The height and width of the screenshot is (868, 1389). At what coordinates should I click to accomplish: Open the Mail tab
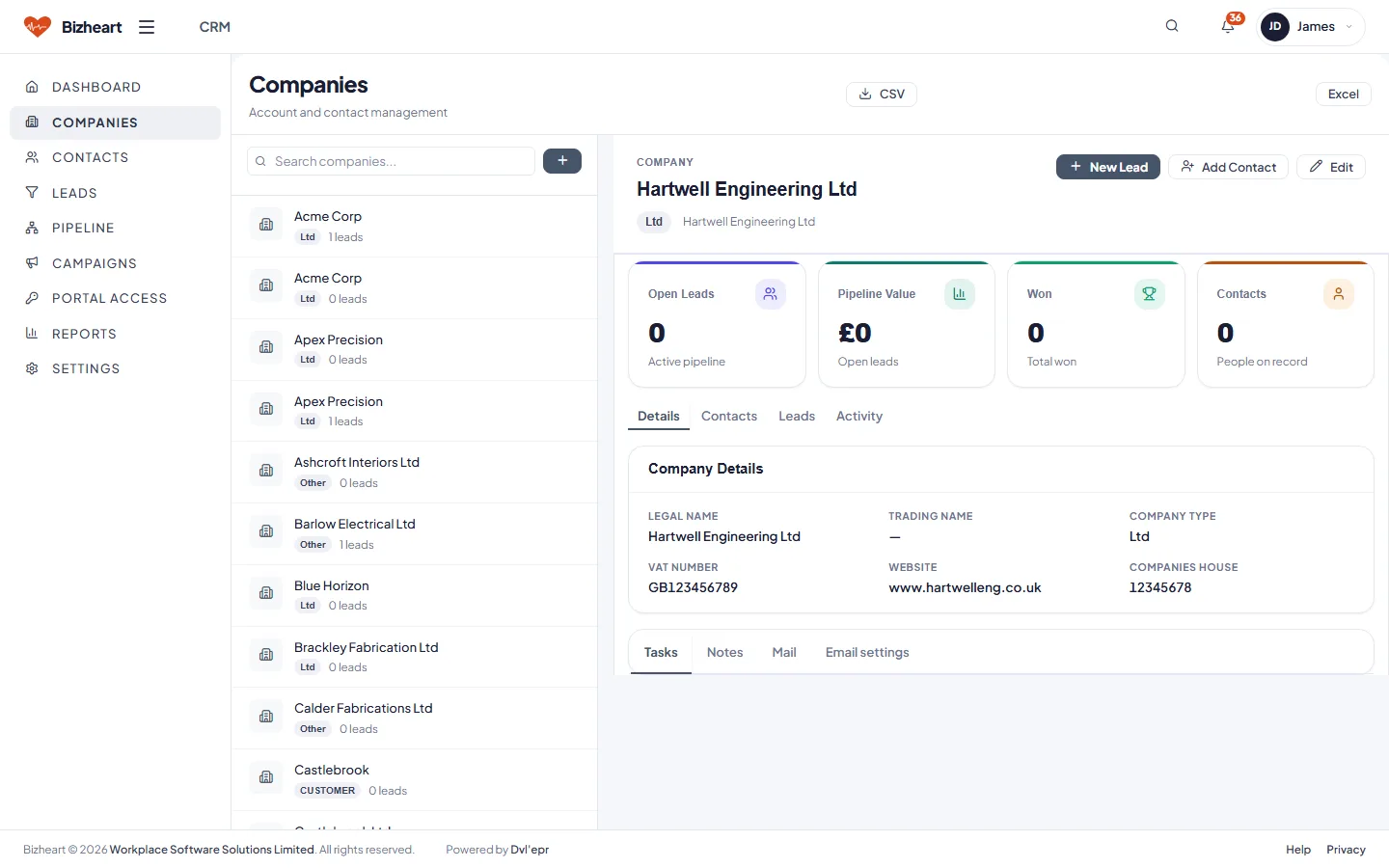coord(784,652)
